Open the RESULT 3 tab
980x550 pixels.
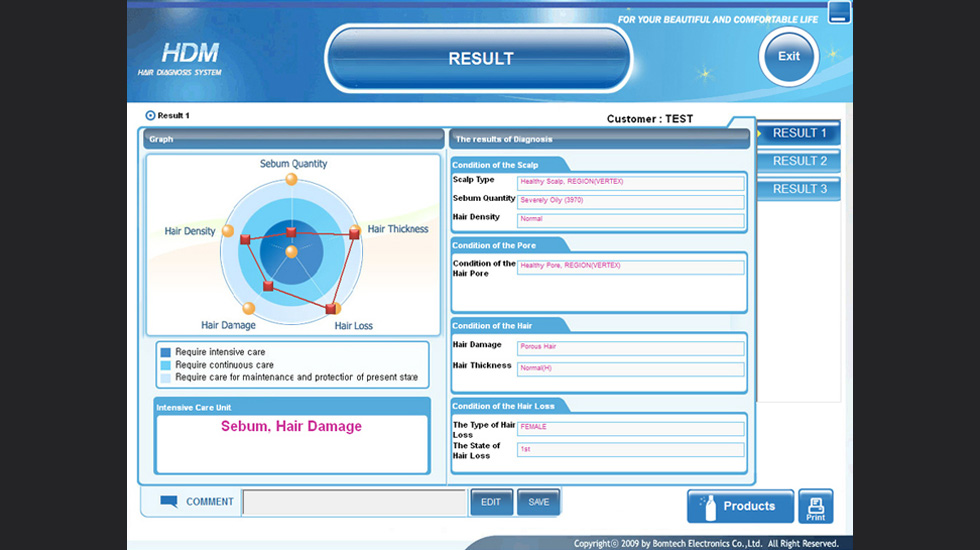(800, 189)
